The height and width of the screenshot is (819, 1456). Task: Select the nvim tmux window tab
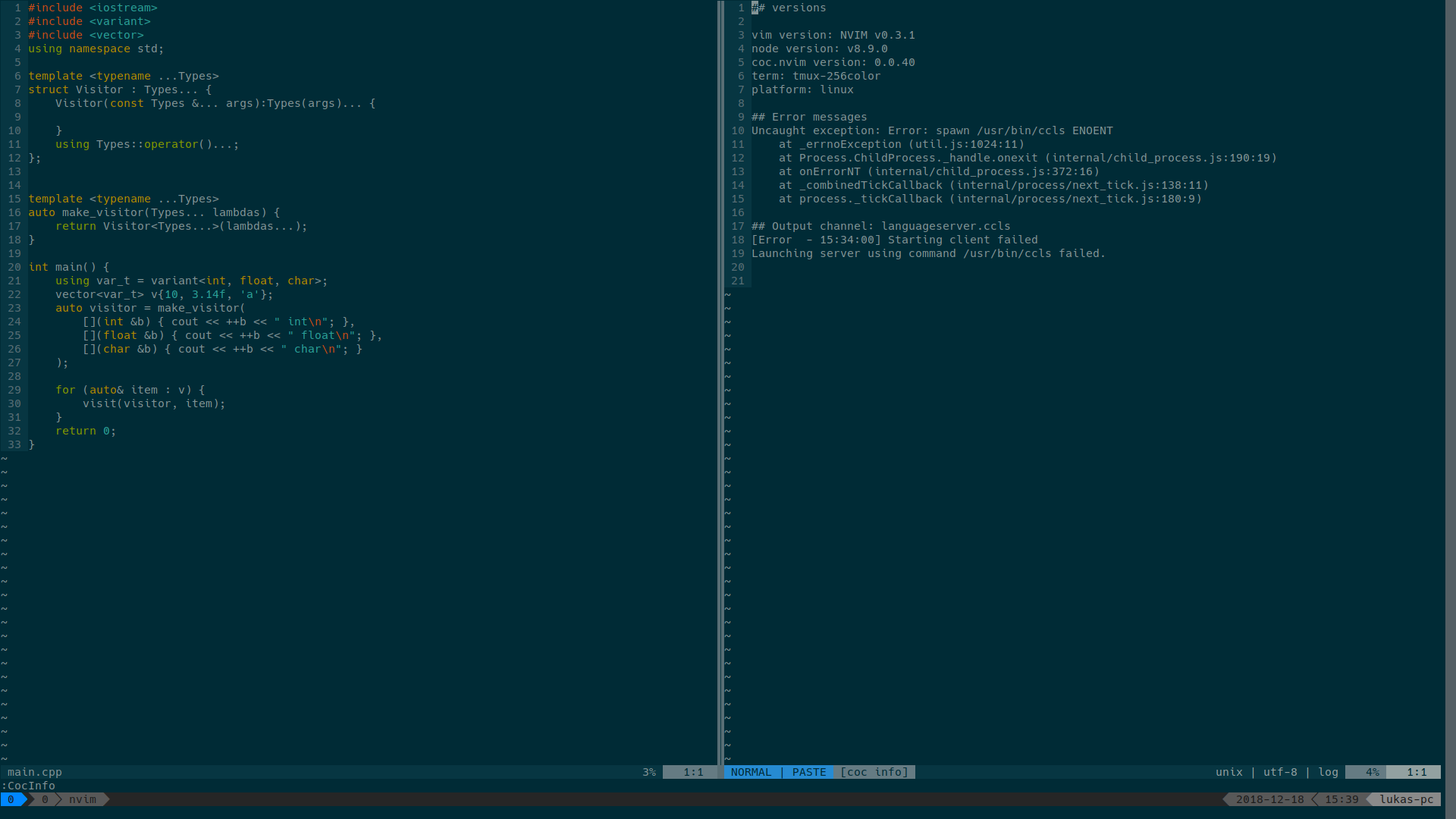point(82,799)
